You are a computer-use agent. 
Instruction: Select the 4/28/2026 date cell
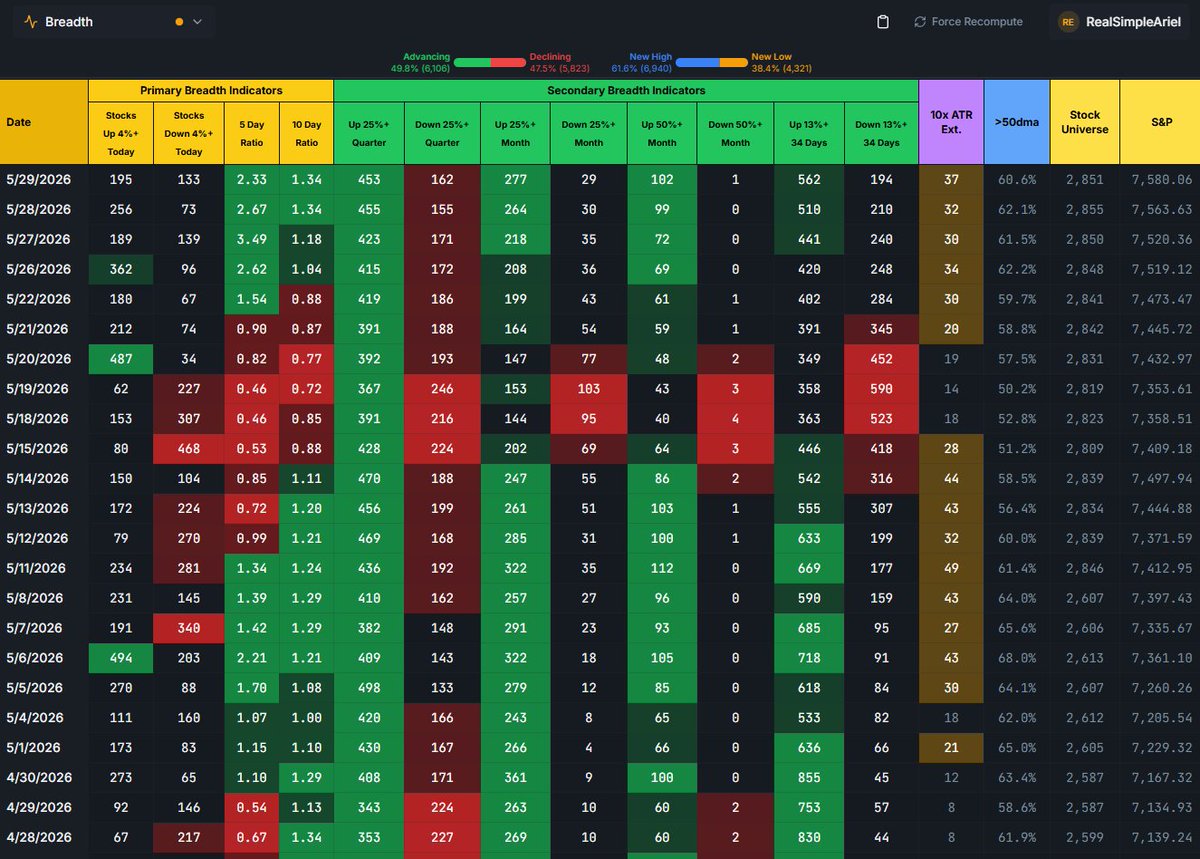pyautogui.click(x=44, y=838)
